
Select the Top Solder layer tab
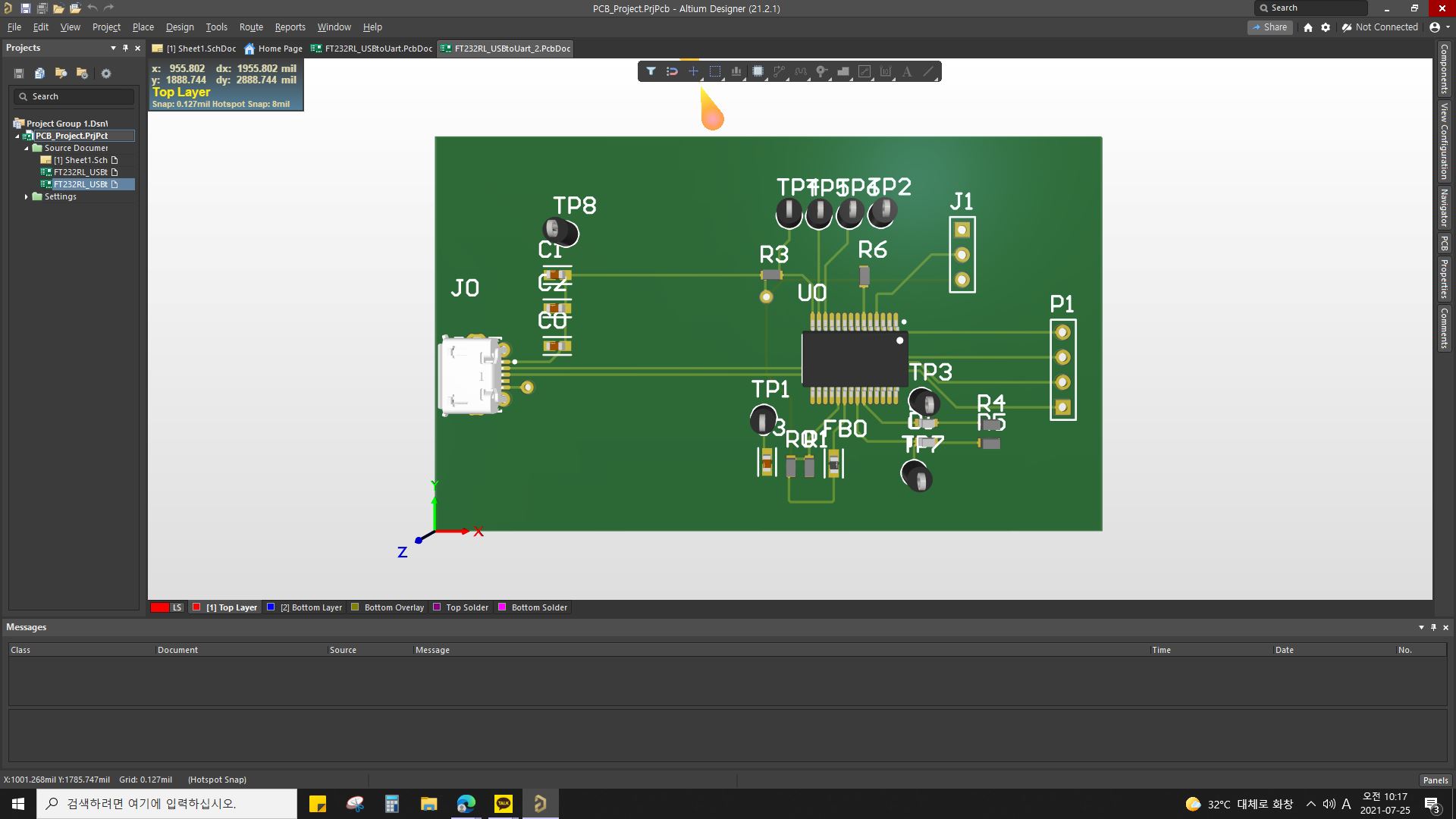point(461,607)
